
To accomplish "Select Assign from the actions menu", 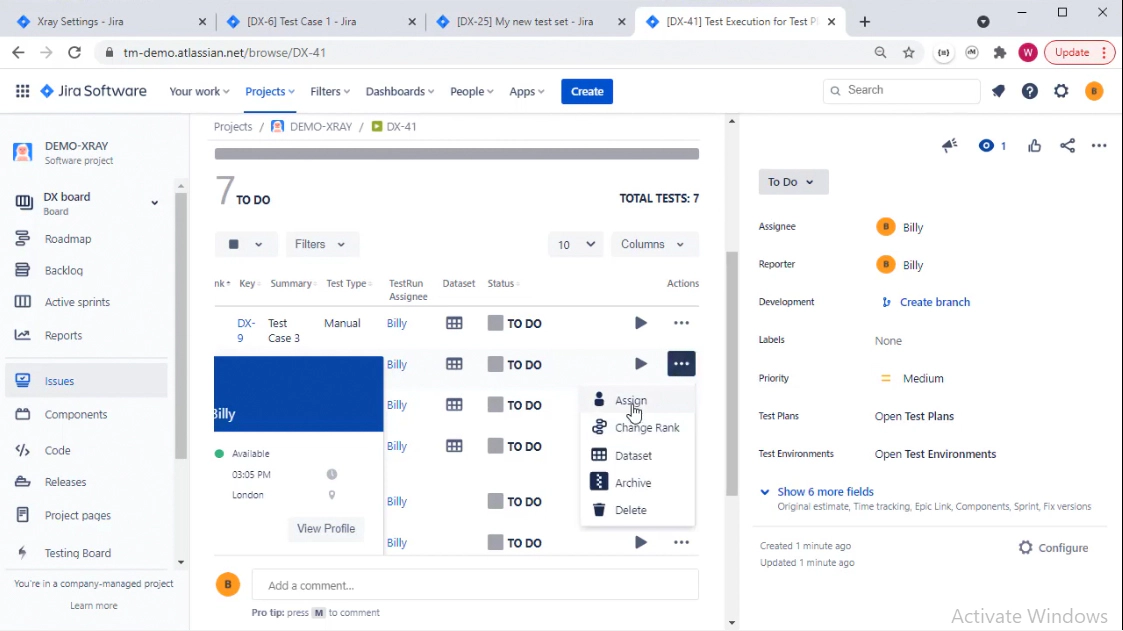I will click(x=631, y=400).
